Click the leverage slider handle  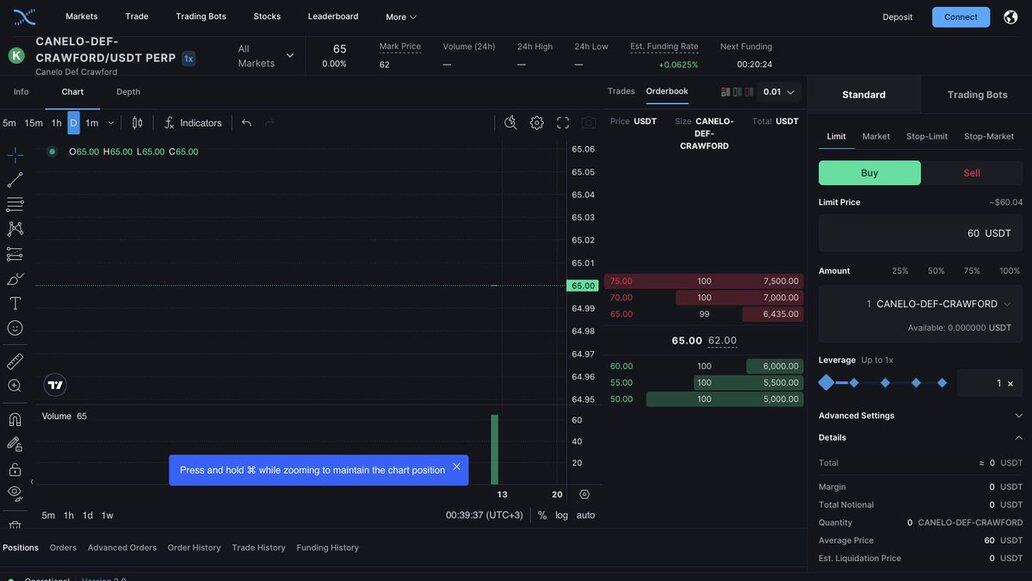[827, 382]
